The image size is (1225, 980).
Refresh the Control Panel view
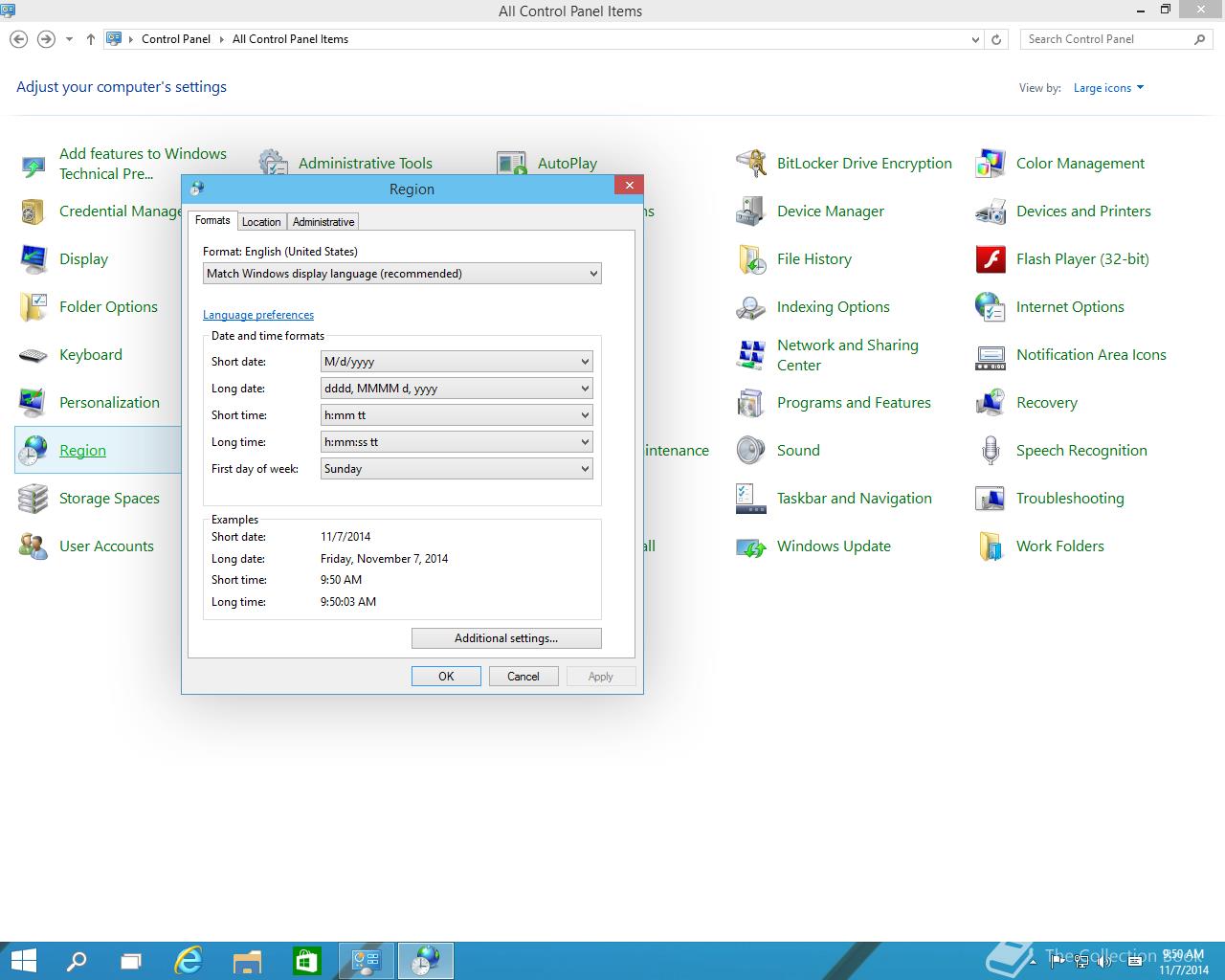(x=996, y=39)
